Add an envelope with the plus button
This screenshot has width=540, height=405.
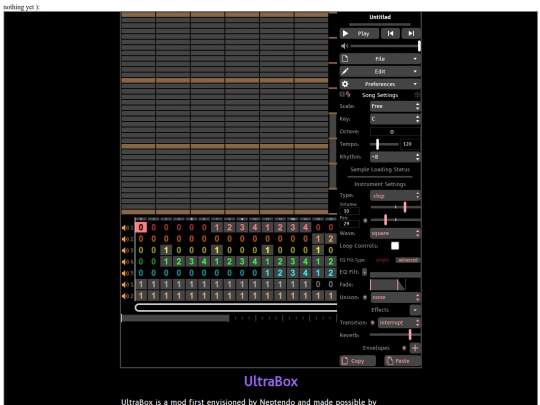coord(415,348)
